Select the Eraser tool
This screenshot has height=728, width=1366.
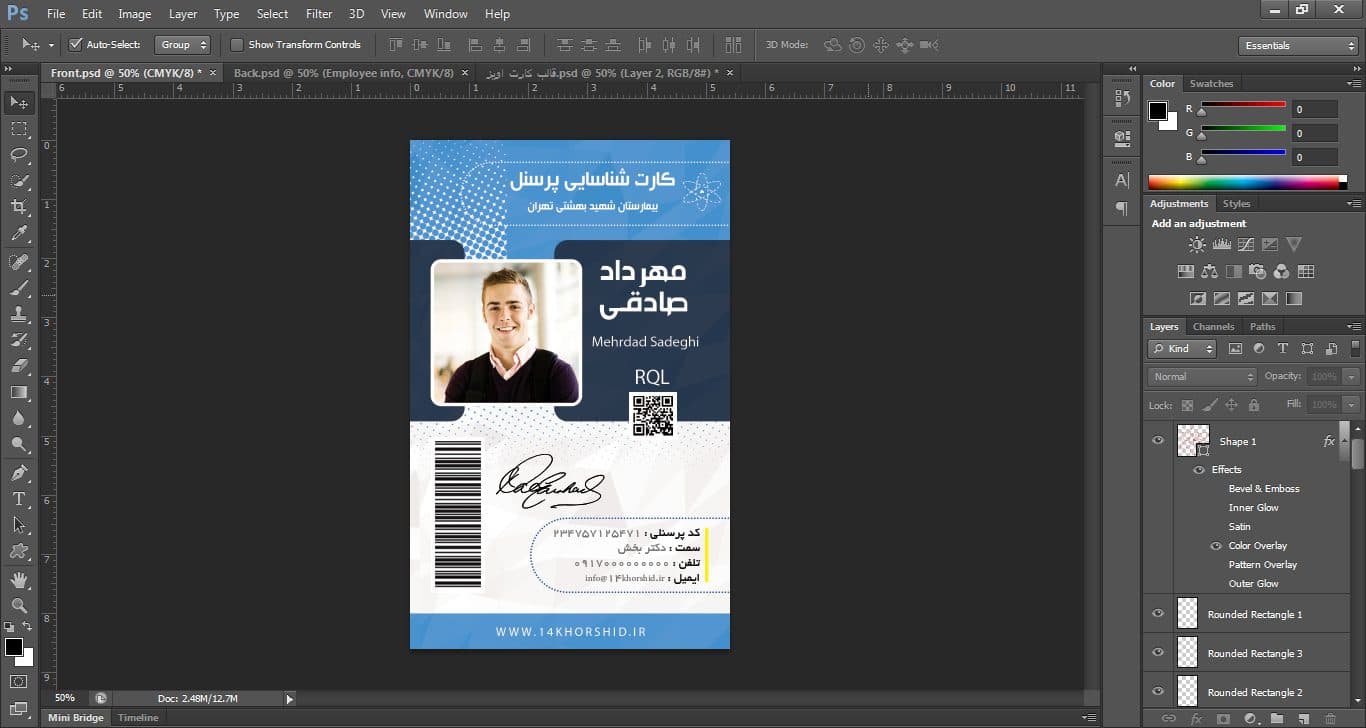coord(19,366)
